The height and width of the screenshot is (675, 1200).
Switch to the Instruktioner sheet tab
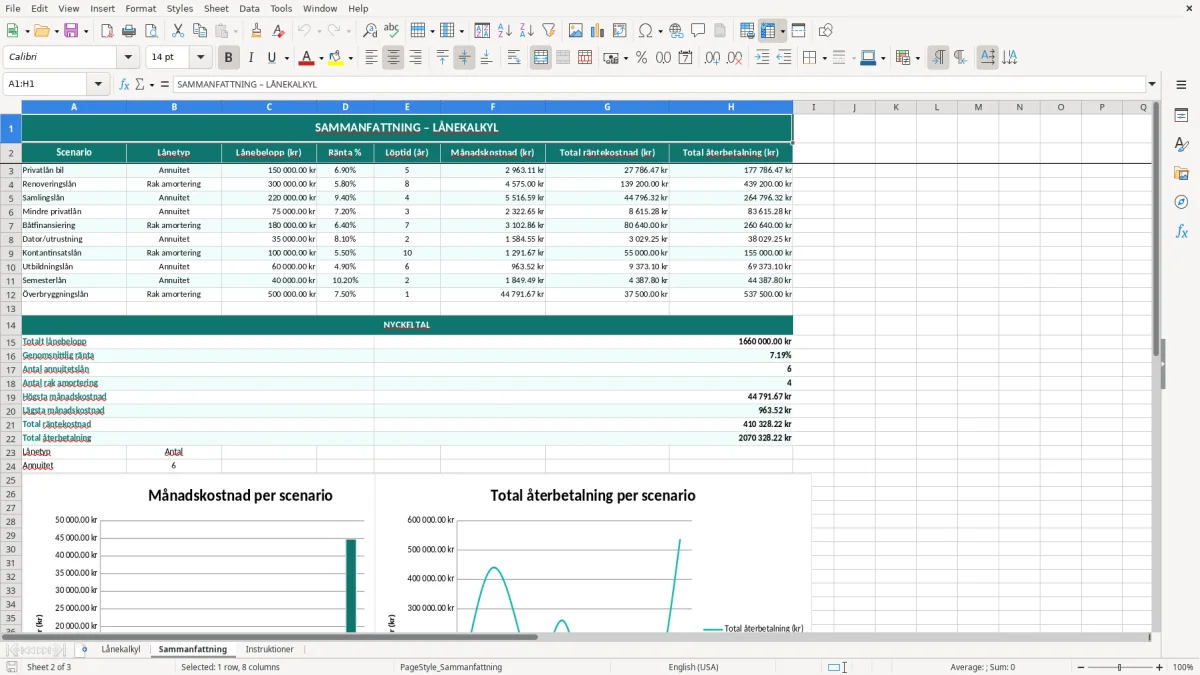coord(270,649)
